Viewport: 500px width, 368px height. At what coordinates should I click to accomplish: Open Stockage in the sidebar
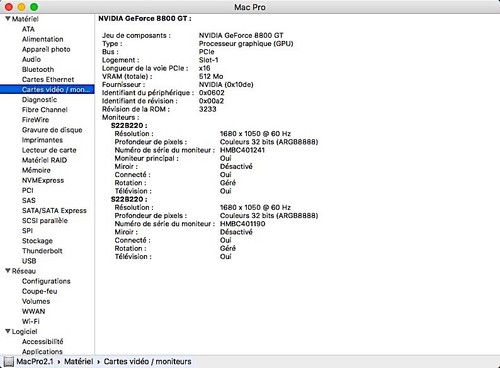click(x=37, y=241)
